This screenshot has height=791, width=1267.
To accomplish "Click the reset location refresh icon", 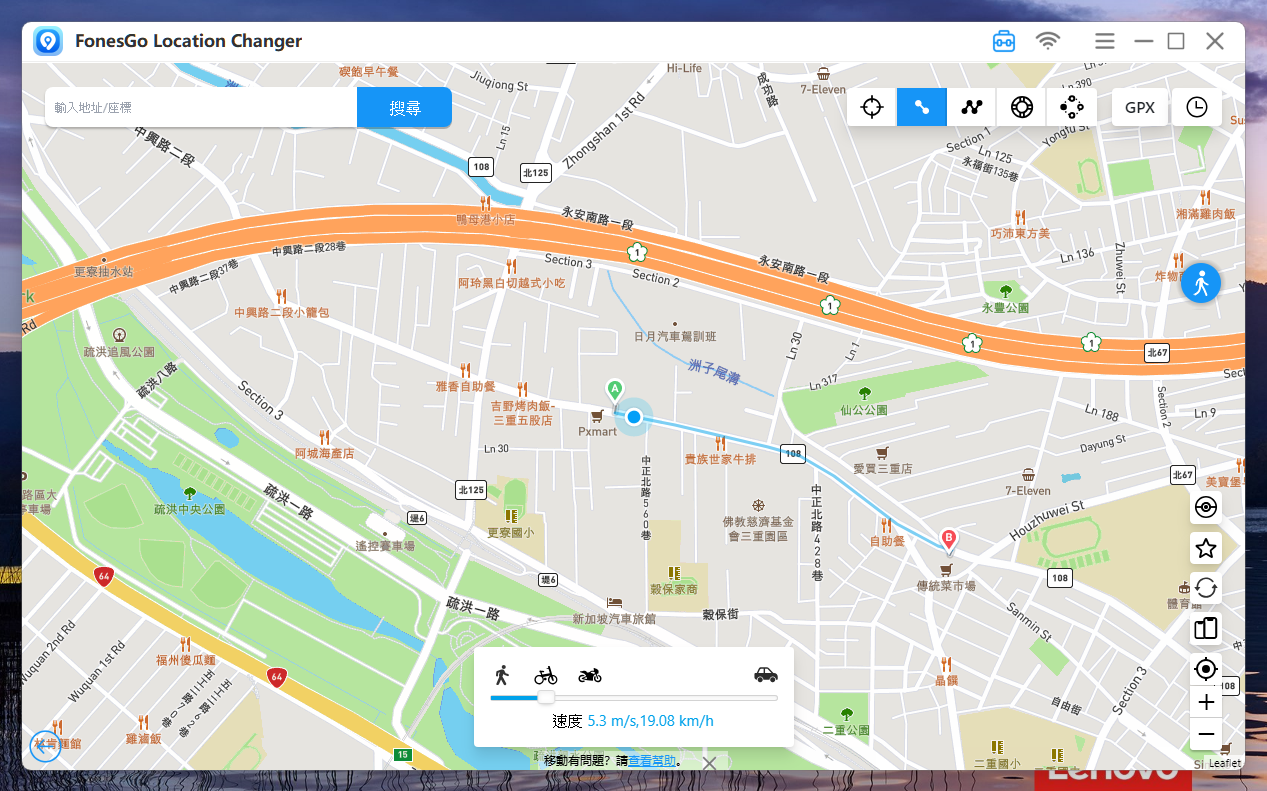I will [x=1206, y=588].
